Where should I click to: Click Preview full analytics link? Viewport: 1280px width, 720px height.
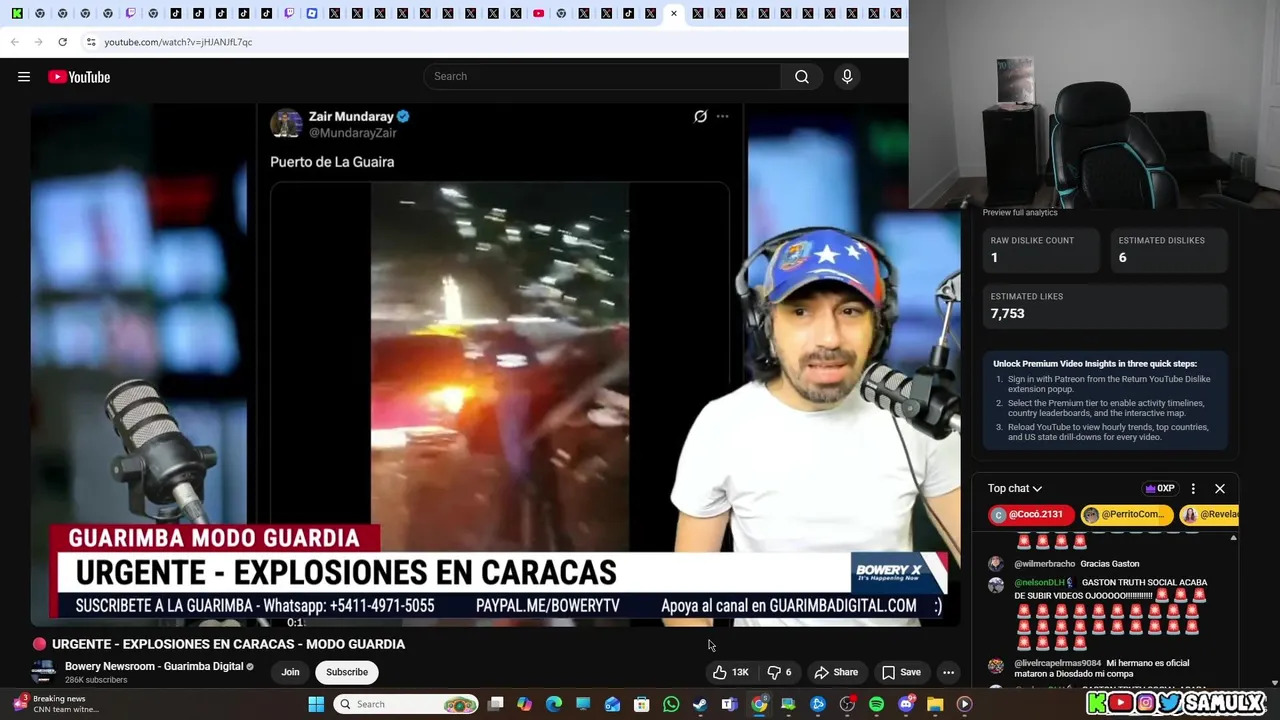pyautogui.click(x=1019, y=212)
